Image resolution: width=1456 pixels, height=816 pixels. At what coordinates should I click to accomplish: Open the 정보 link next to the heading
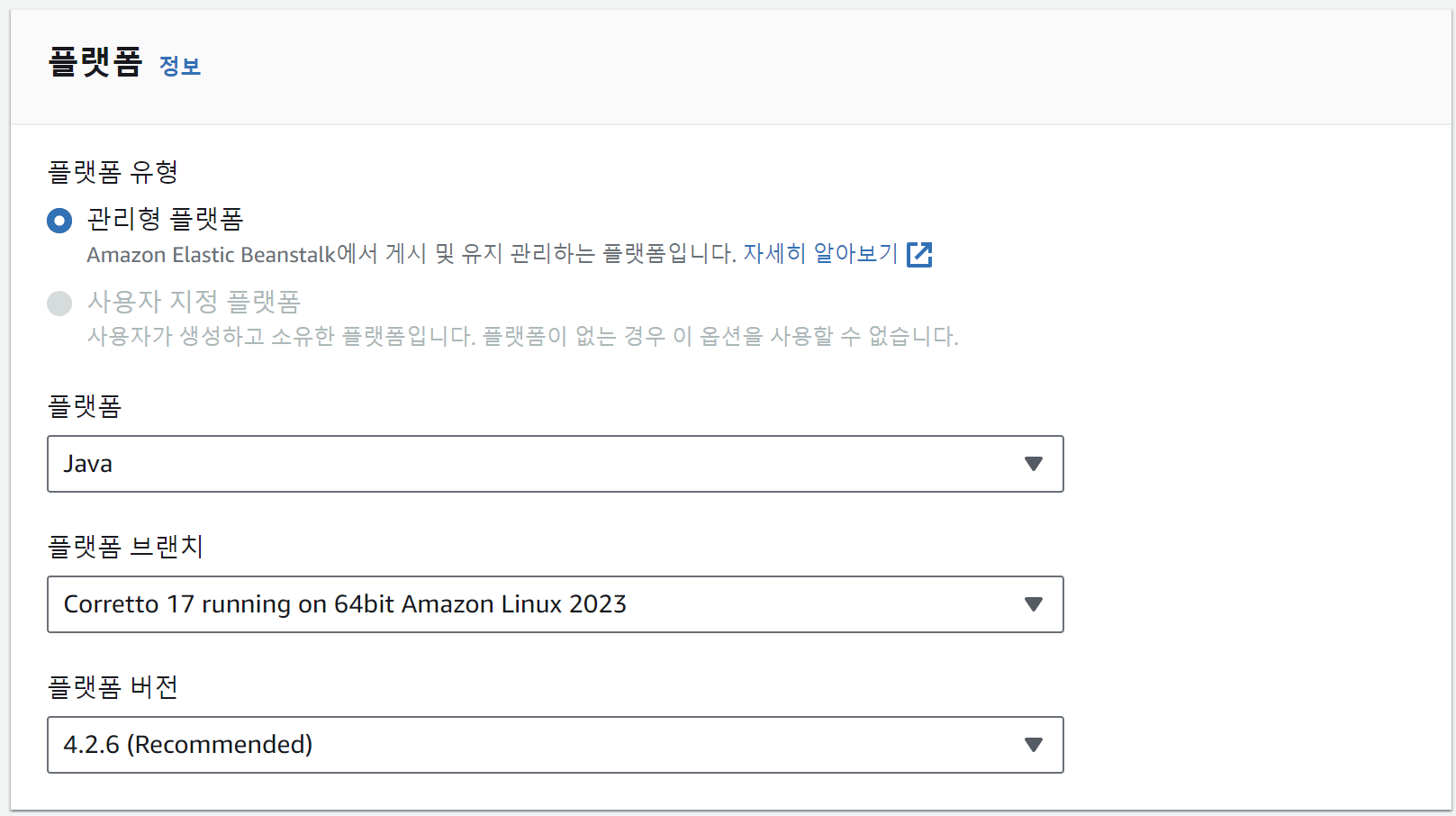pos(180,67)
